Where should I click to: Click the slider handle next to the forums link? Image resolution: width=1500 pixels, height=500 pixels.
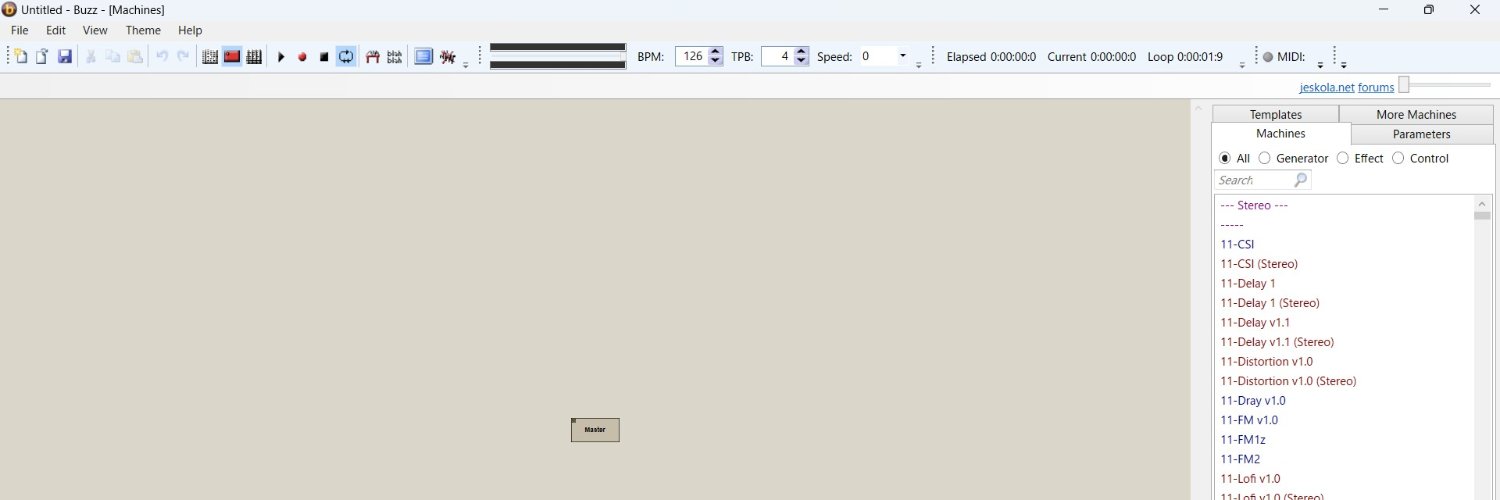click(1404, 85)
